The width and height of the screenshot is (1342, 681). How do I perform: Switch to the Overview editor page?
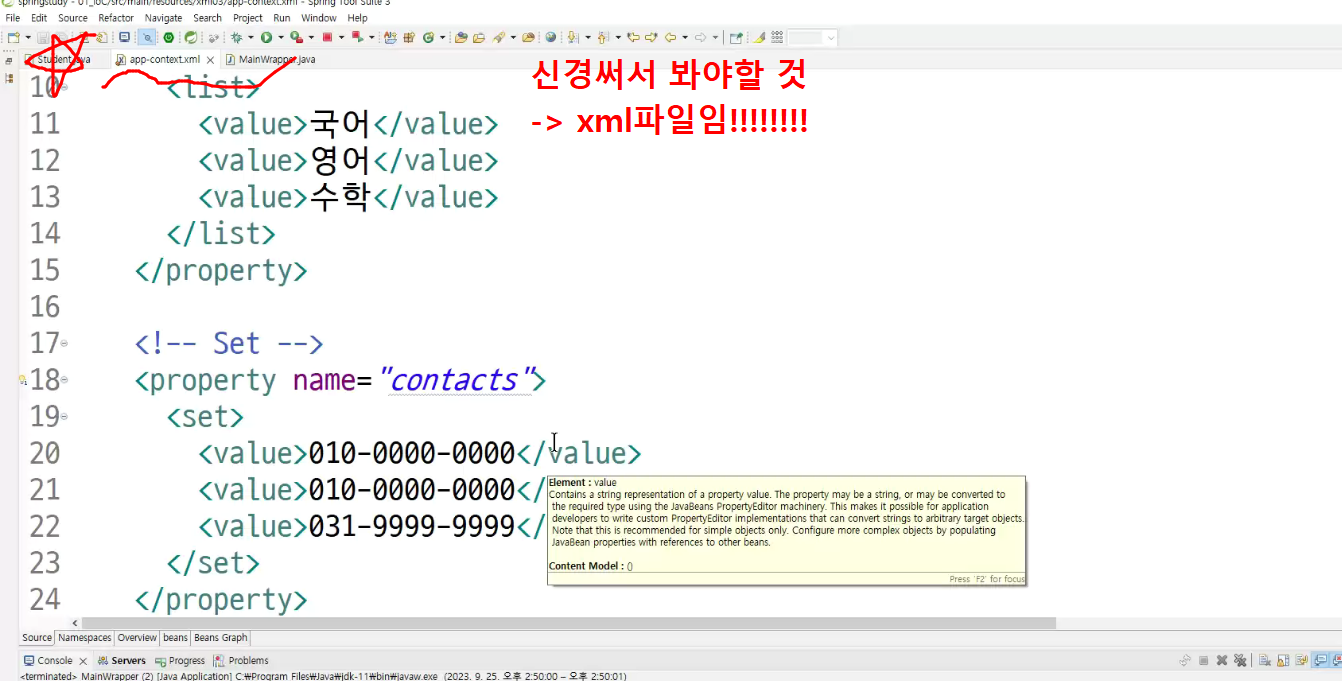[137, 637]
